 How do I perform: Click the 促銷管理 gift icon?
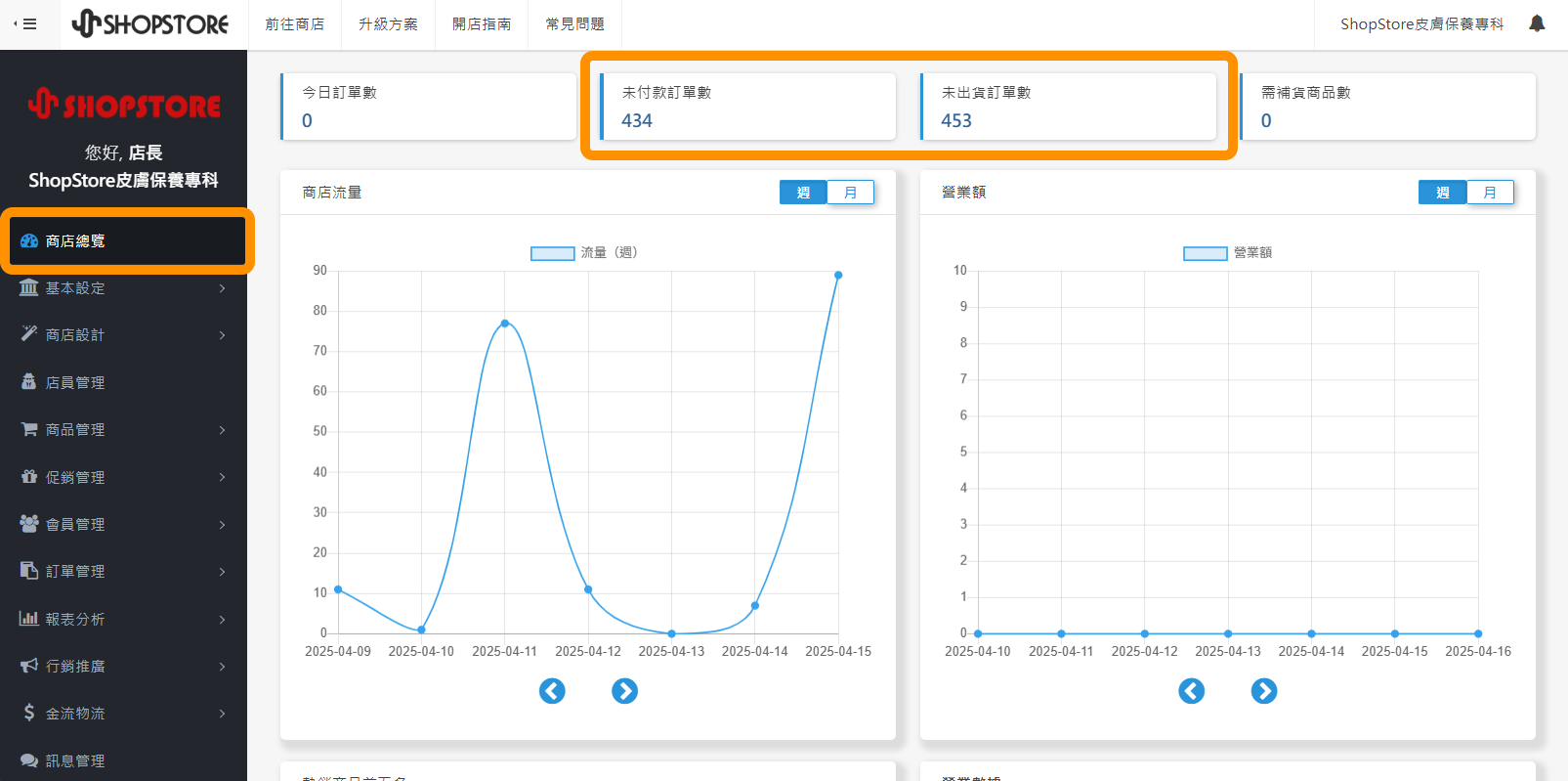29,477
